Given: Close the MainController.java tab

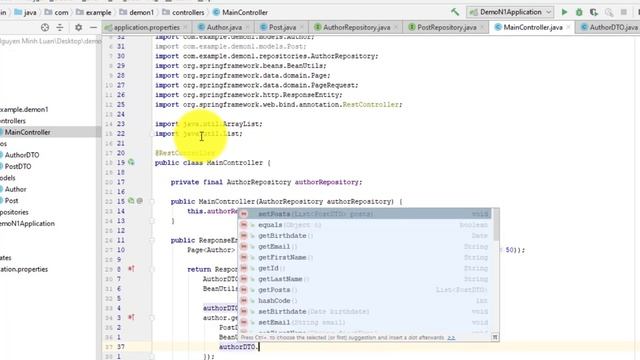Looking at the screenshot, I should pyautogui.click(x=568, y=27).
